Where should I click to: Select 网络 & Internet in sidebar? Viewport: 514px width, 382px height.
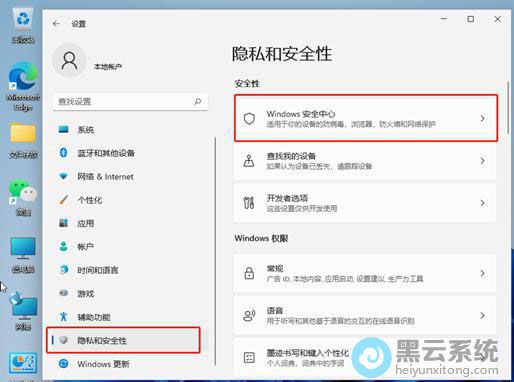click(x=130, y=176)
